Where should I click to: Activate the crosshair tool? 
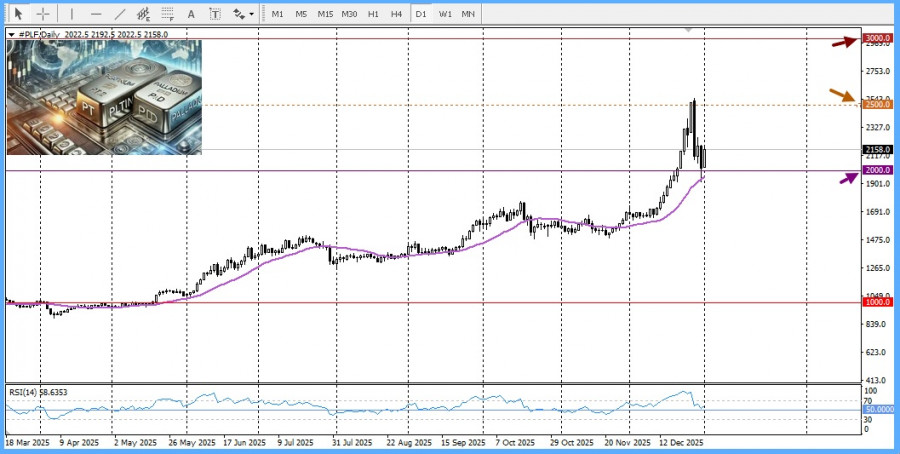tap(43, 14)
